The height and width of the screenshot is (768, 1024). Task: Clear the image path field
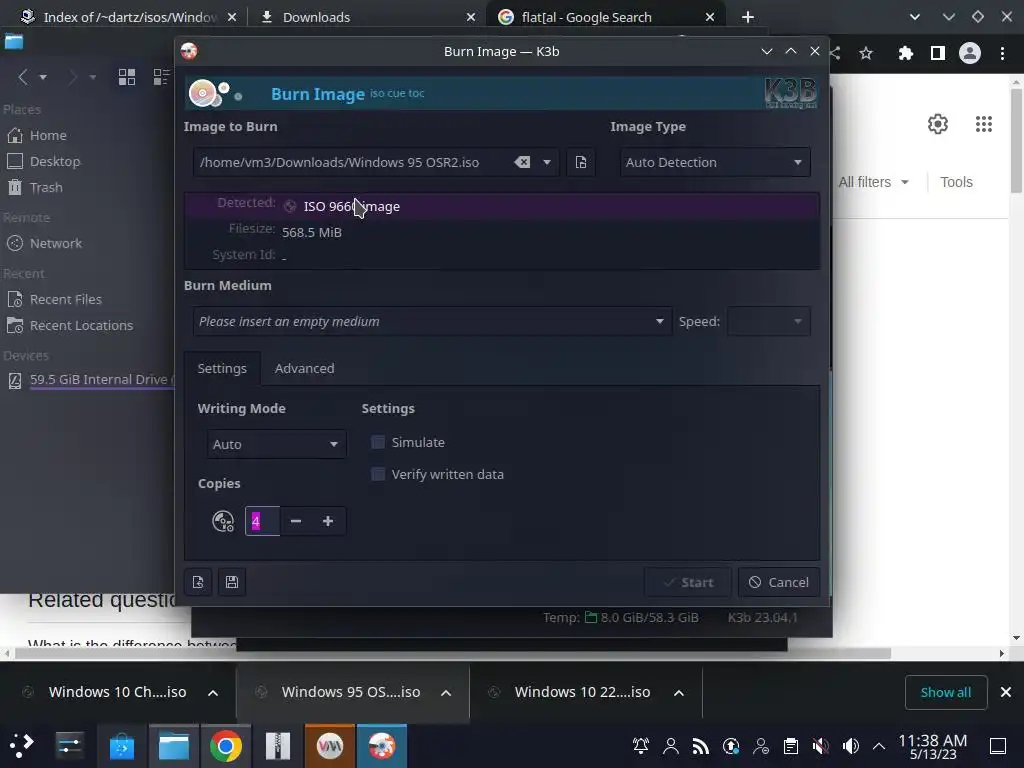point(522,162)
